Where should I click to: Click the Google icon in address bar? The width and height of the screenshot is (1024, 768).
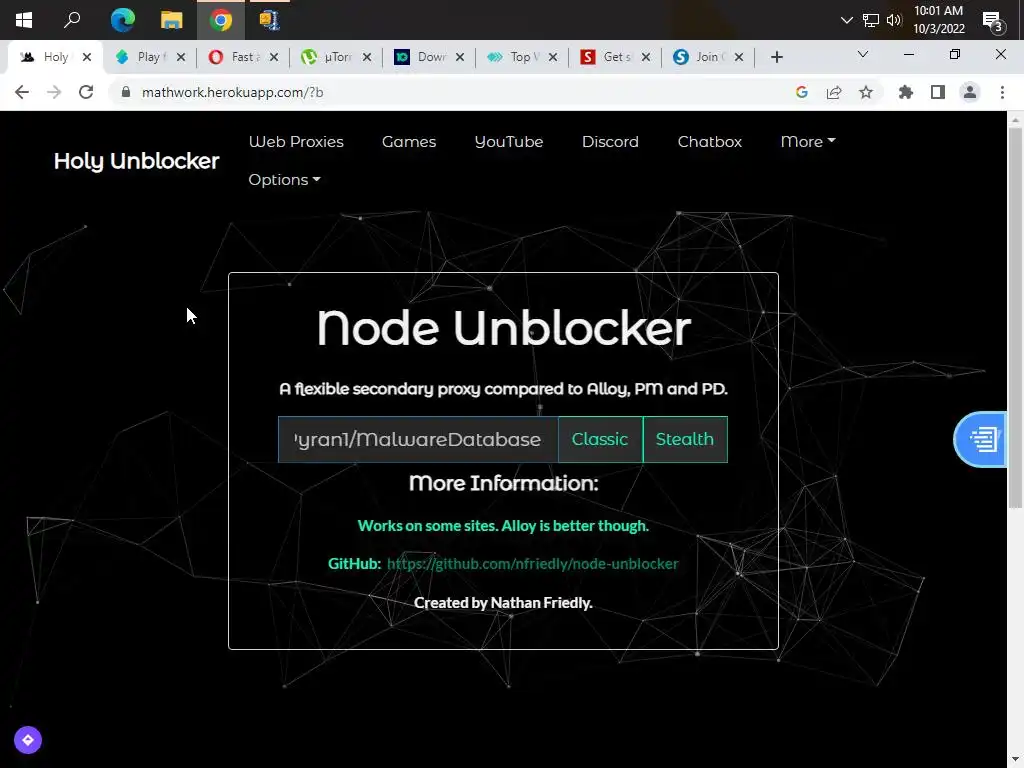[802, 92]
